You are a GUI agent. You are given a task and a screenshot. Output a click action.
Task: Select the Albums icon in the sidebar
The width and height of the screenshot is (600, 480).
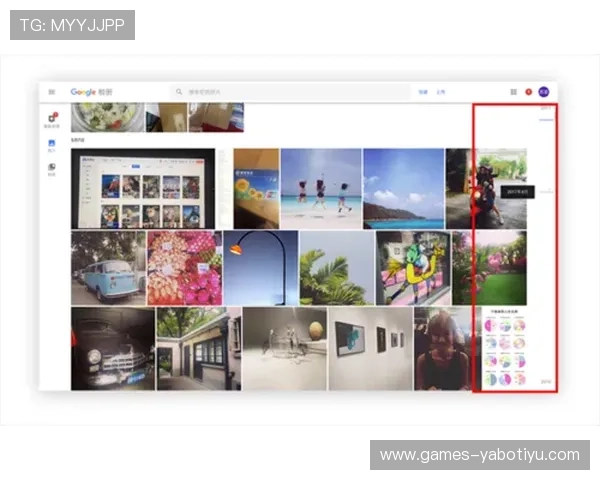[52, 168]
